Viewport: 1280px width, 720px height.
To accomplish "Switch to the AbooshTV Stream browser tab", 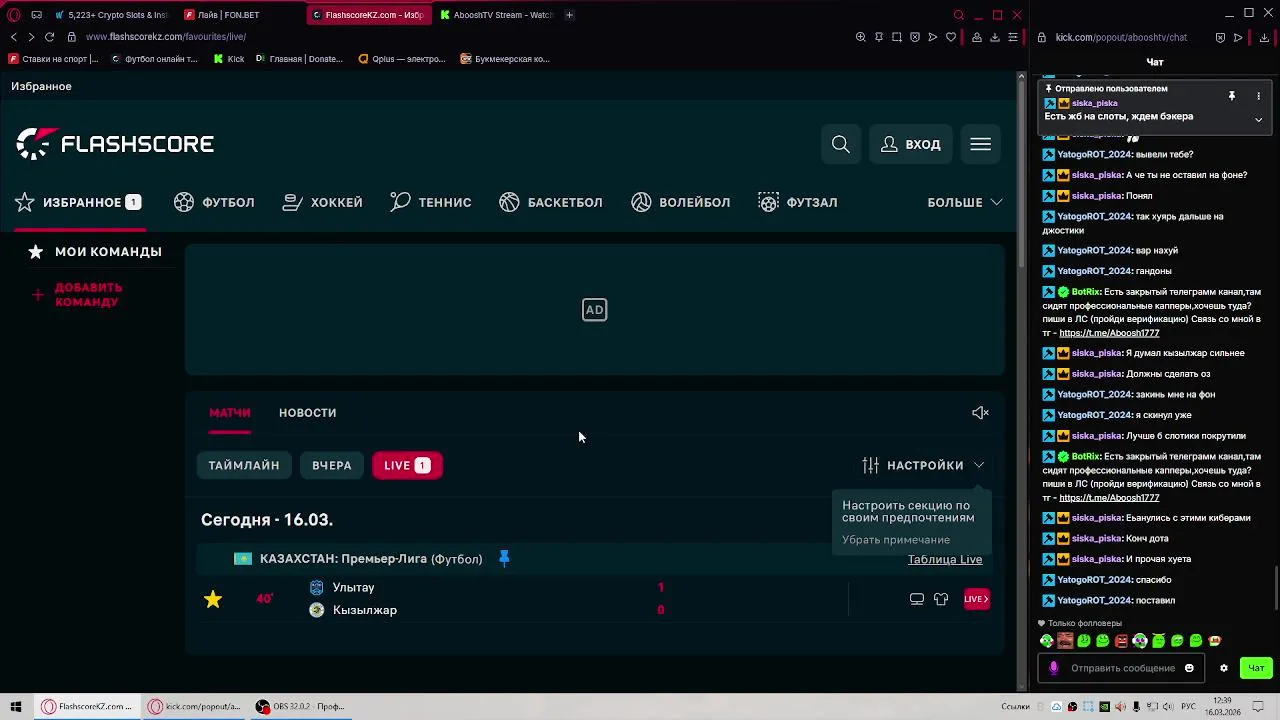I will coord(495,15).
